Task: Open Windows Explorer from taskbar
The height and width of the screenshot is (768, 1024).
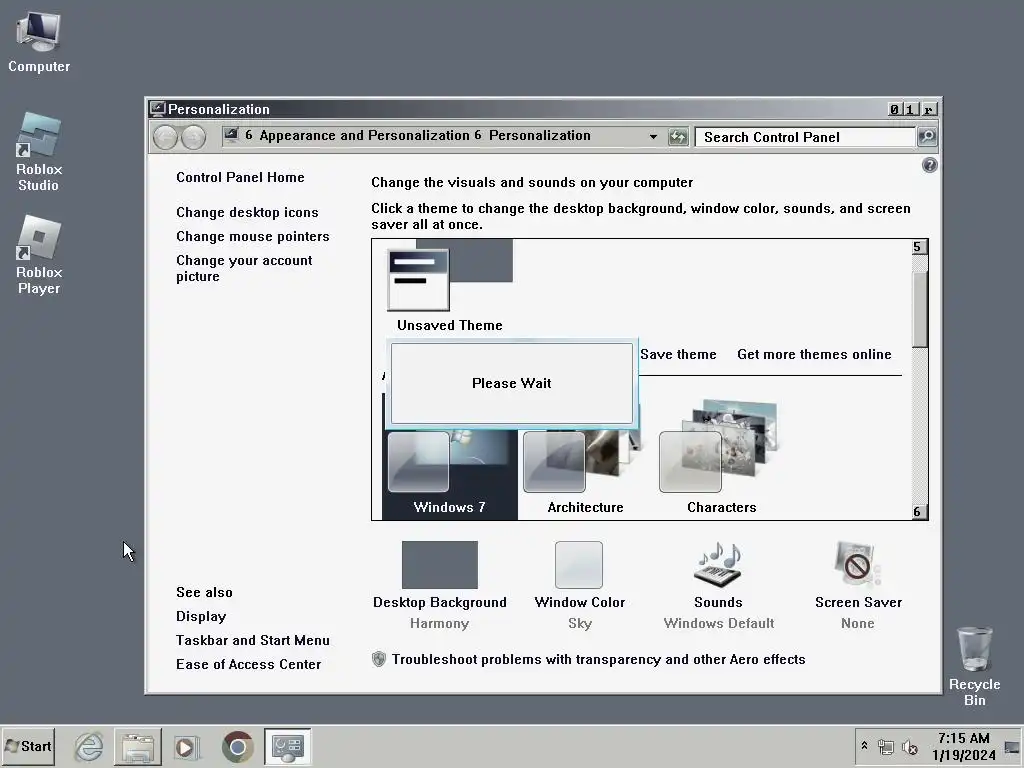Action: 138,746
